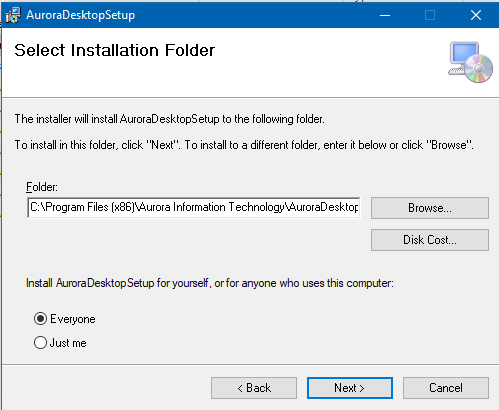Click the "To install in this folder" instruction line
The image size is (499, 410).
[244, 145]
